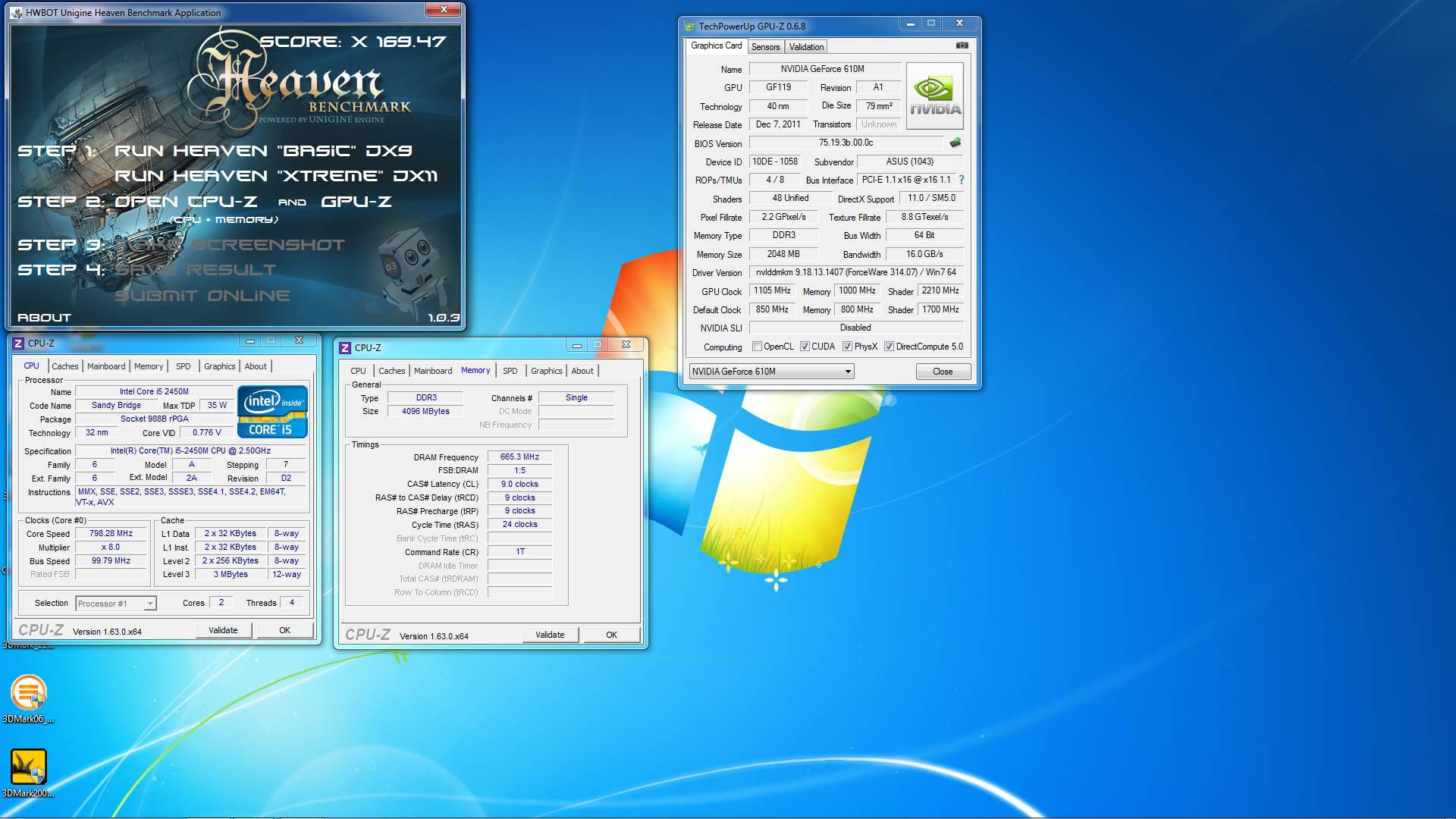Toggle the PhysX checkbox in GPU-Z
The width and height of the screenshot is (1456, 819).
pos(847,347)
